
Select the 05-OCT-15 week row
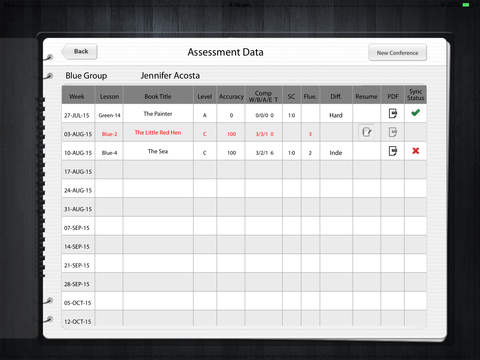point(244,303)
